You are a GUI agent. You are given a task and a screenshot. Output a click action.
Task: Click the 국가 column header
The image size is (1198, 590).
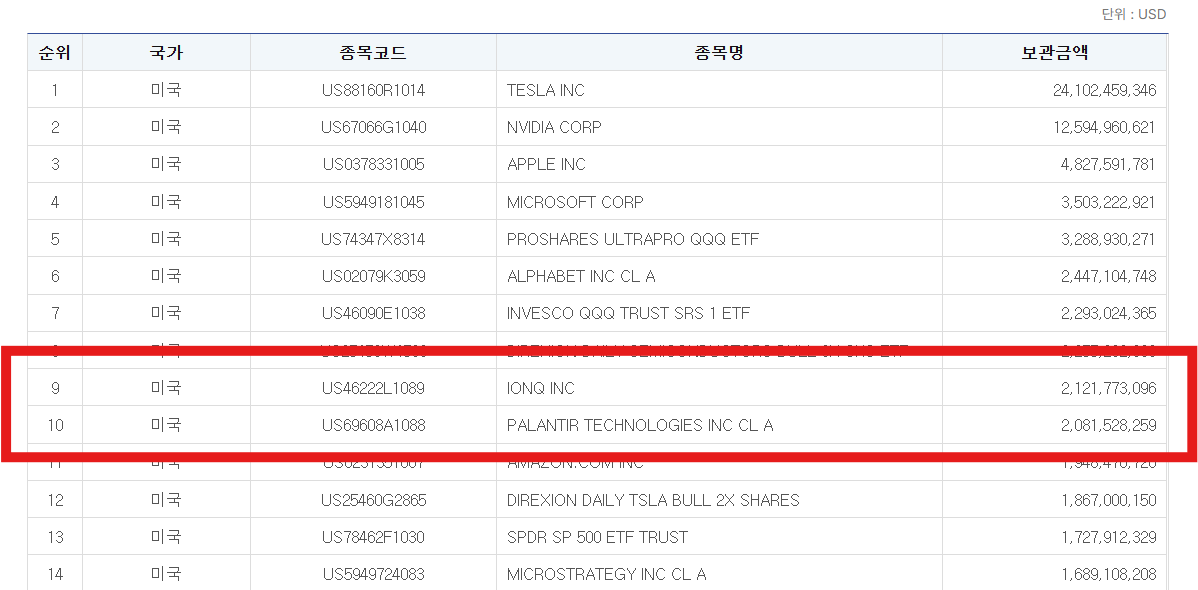click(x=166, y=53)
